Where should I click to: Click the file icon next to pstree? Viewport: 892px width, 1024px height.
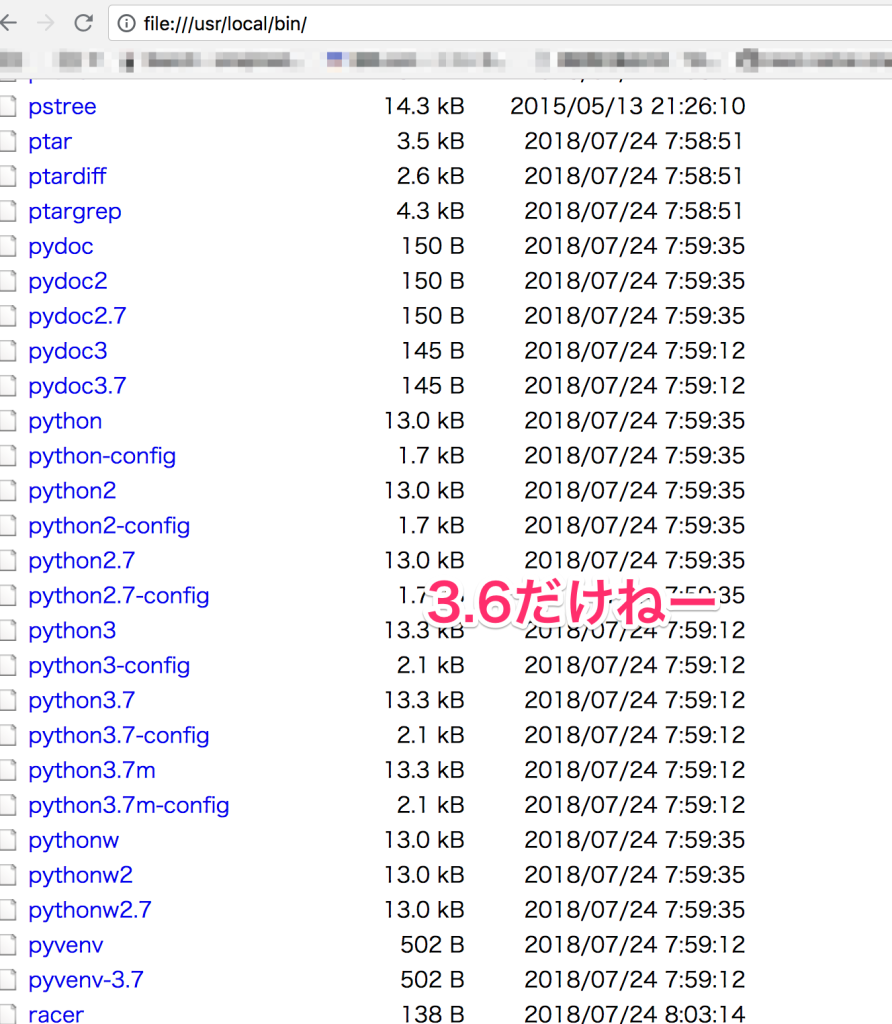[9, 107]
